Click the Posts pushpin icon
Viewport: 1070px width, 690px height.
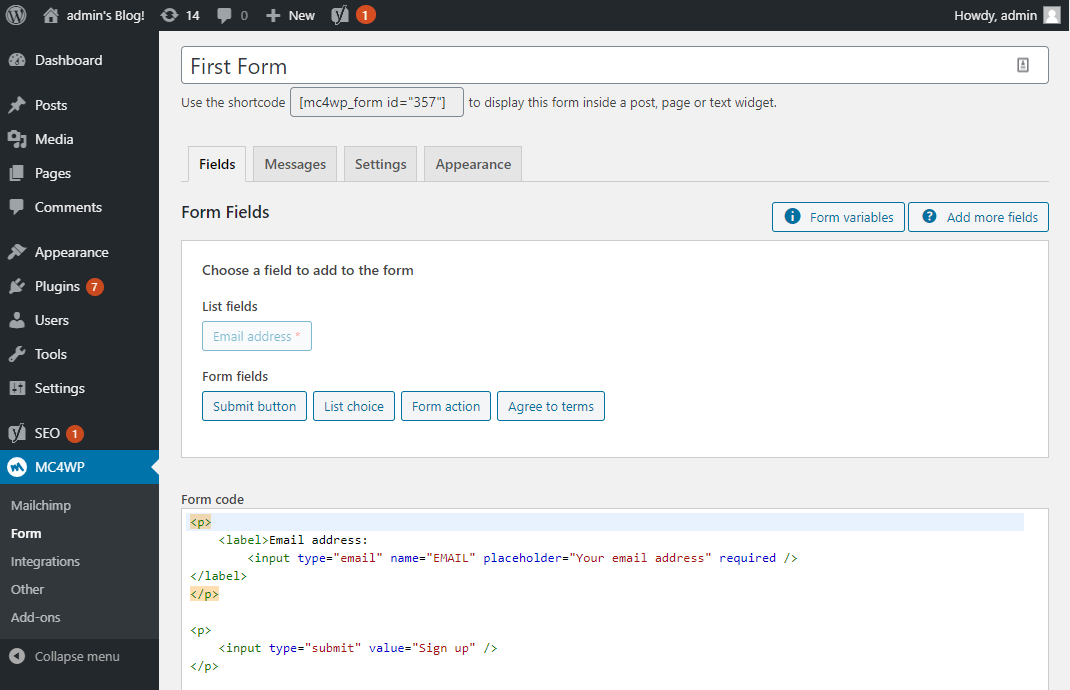[x=17, y=105]
